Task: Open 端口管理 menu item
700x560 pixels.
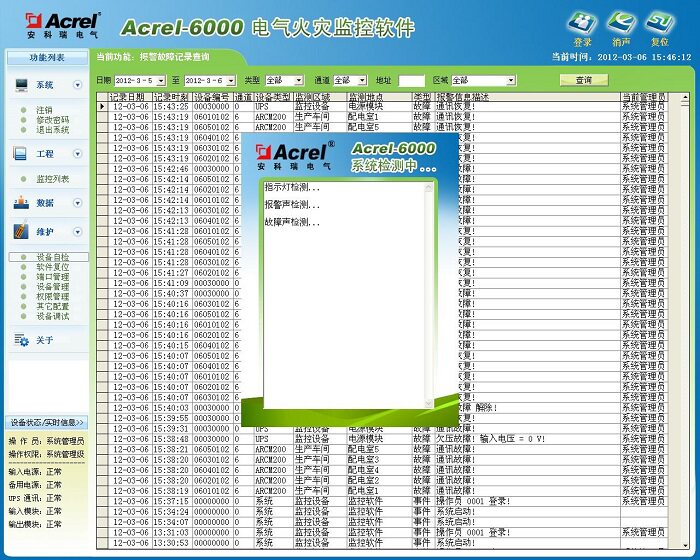Action: coord(53,277)
